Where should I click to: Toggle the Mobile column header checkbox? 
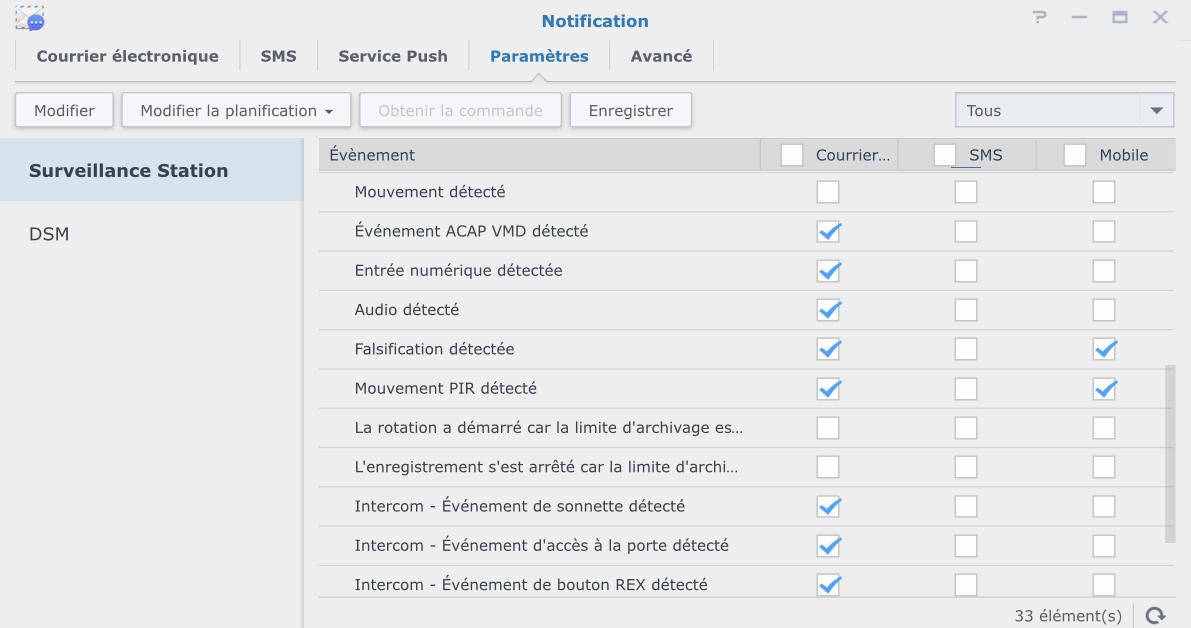pos(1075,155)
